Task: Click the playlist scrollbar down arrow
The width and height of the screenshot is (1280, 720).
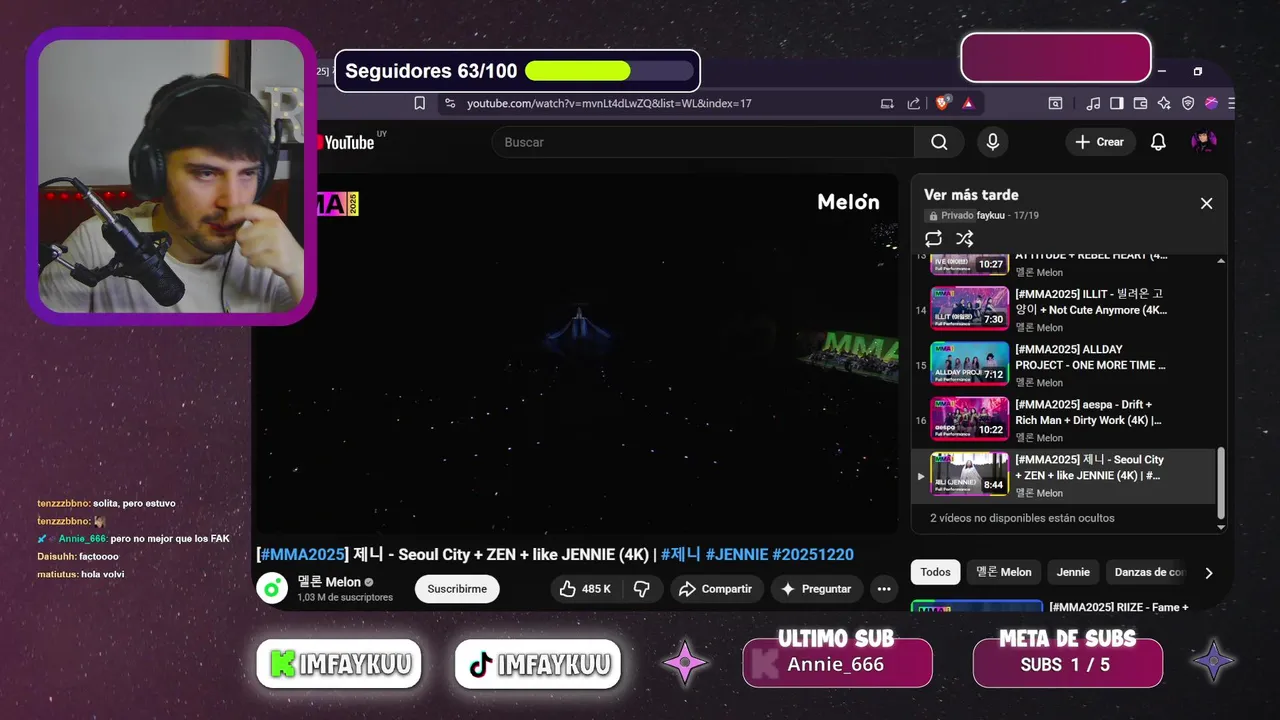Action: point(1220,527)
